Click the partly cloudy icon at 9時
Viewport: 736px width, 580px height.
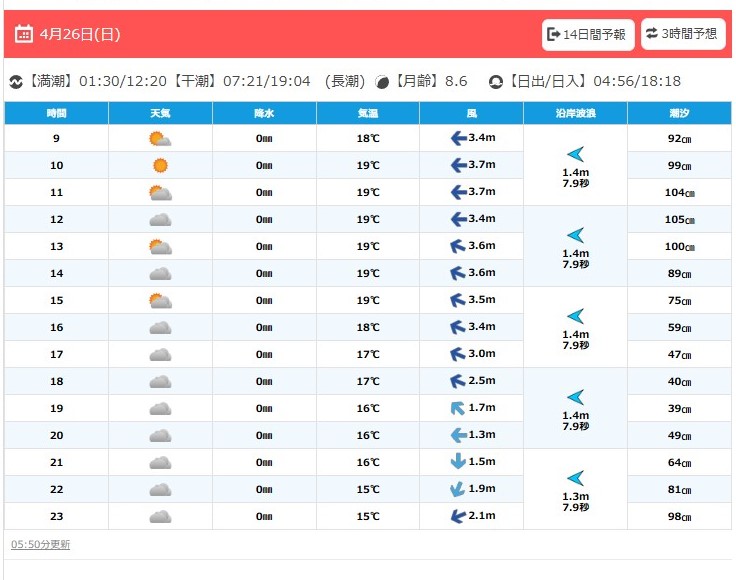(x=160, y=138)
